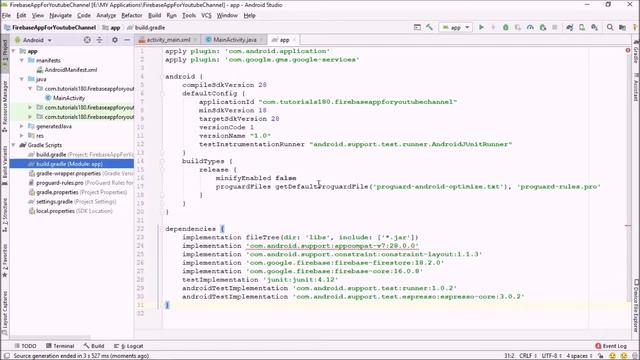Change UTF-8 file encoding in status bar
The image size is (640, 360).
tap(552, 356)
